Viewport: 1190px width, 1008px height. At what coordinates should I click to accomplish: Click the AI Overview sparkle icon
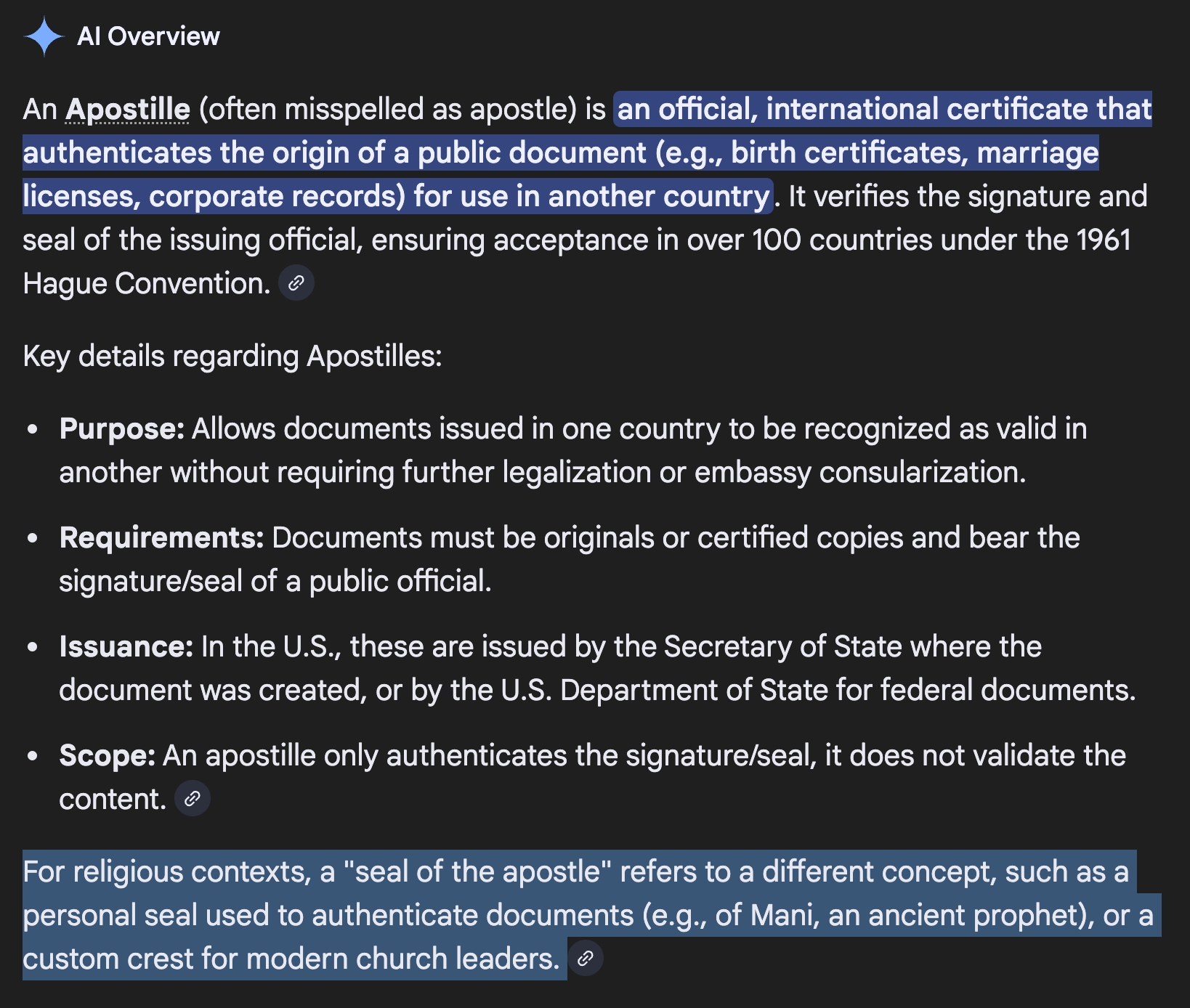coord(44,36)
